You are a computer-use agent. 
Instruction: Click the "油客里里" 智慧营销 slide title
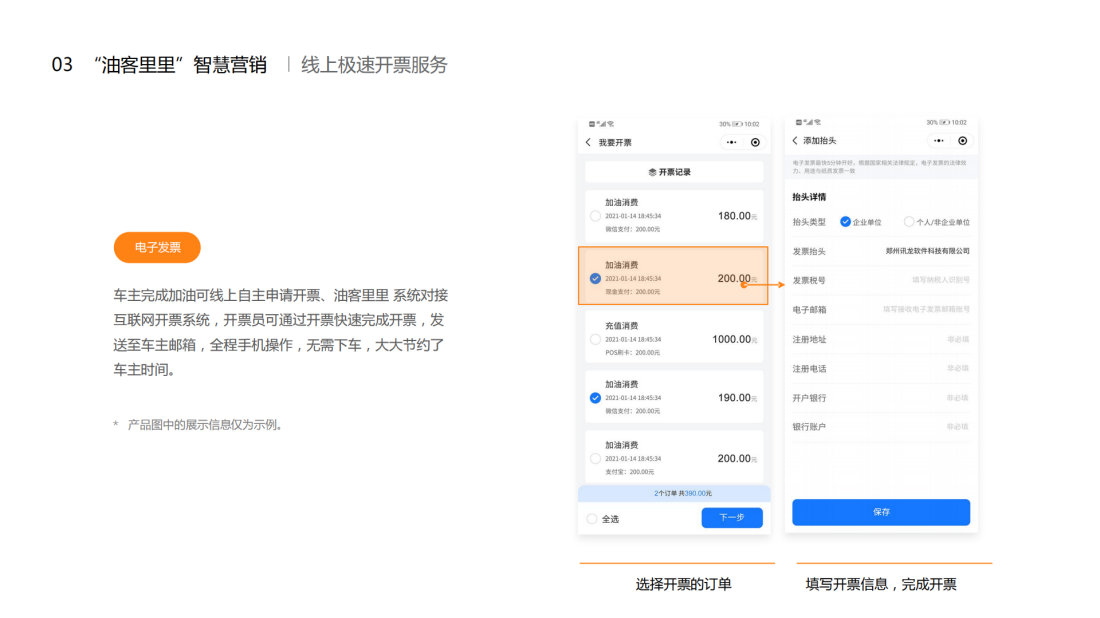click(x=180, y=65)
